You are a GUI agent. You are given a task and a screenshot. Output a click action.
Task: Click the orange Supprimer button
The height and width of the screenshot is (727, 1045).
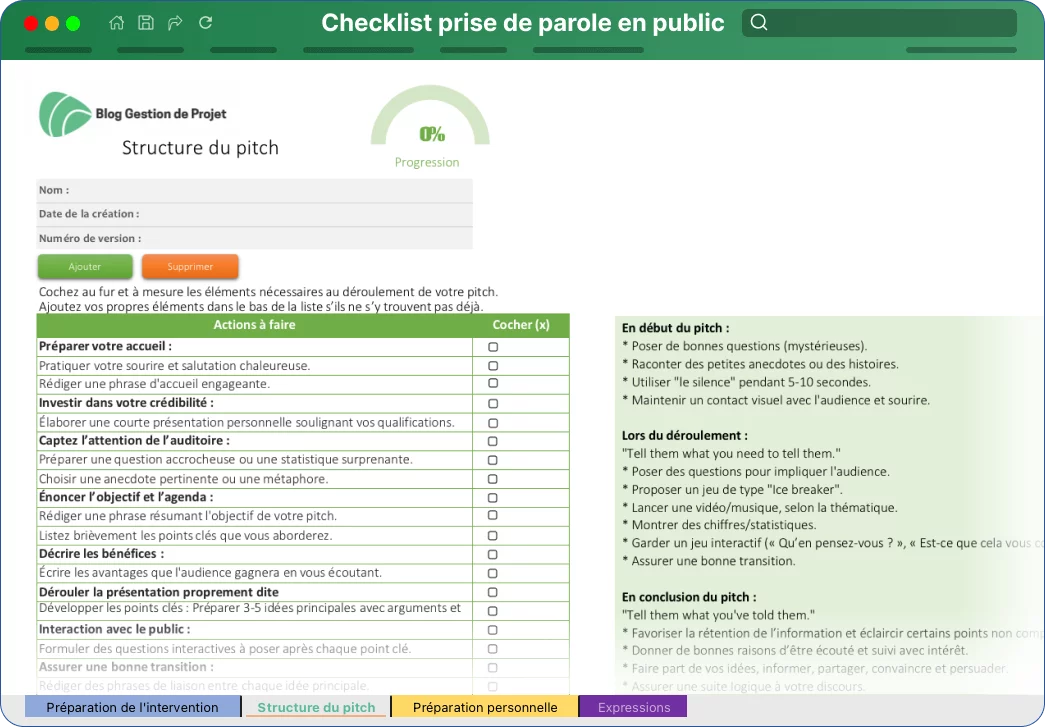pyautogui.click(x=190, y=267)
